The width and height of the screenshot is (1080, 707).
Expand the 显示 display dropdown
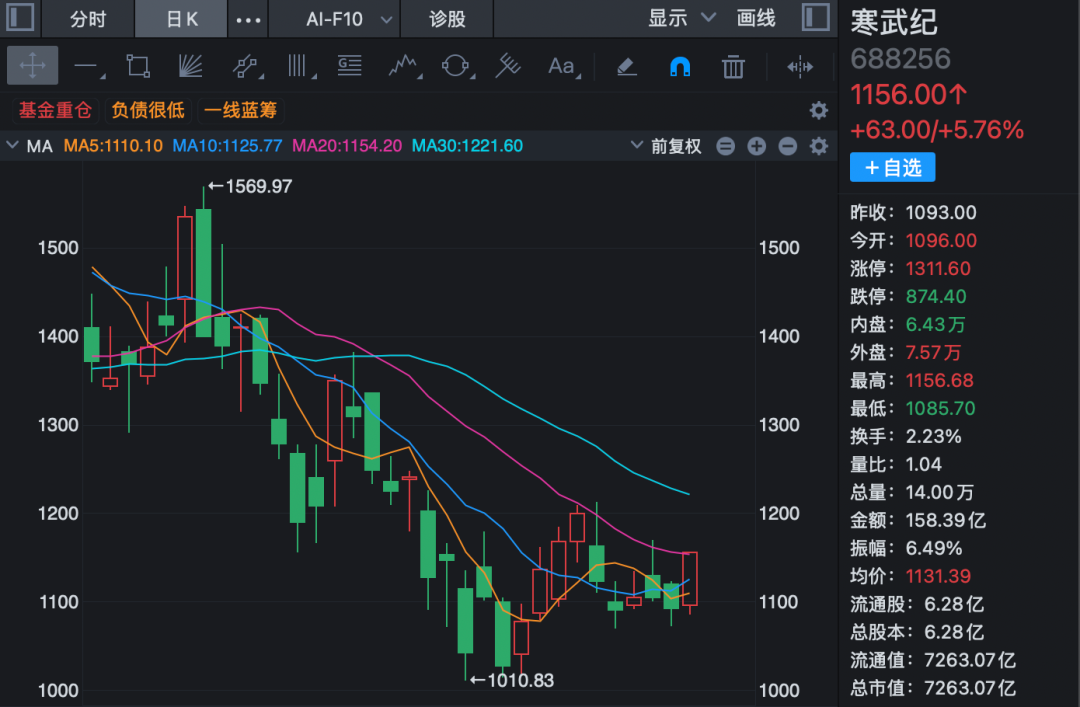pos(682,18)
